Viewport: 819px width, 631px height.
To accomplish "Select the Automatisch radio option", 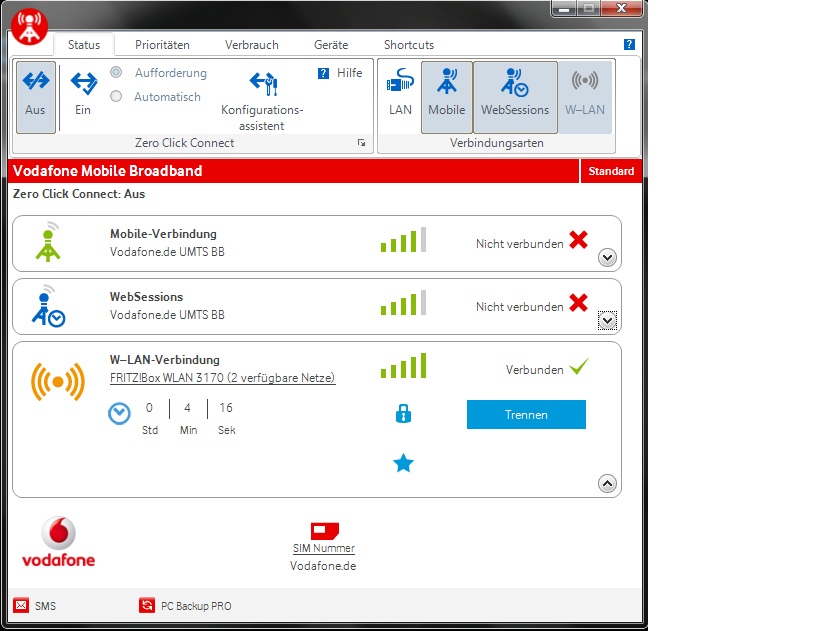I will [x=116, y=96].
